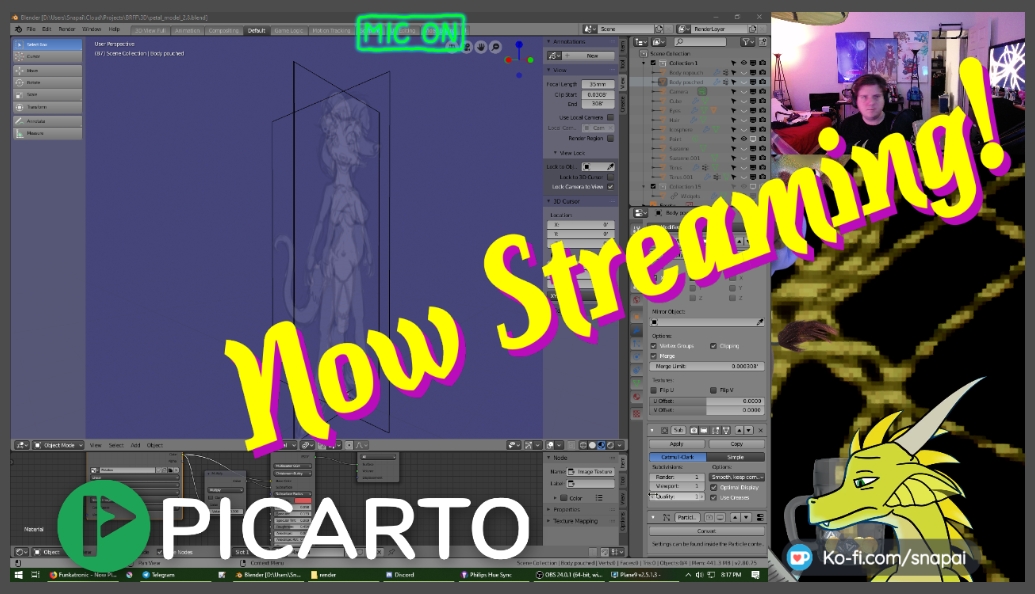Select the Move tool
The height and width of the screenshot is (594, 1035).
48,70
